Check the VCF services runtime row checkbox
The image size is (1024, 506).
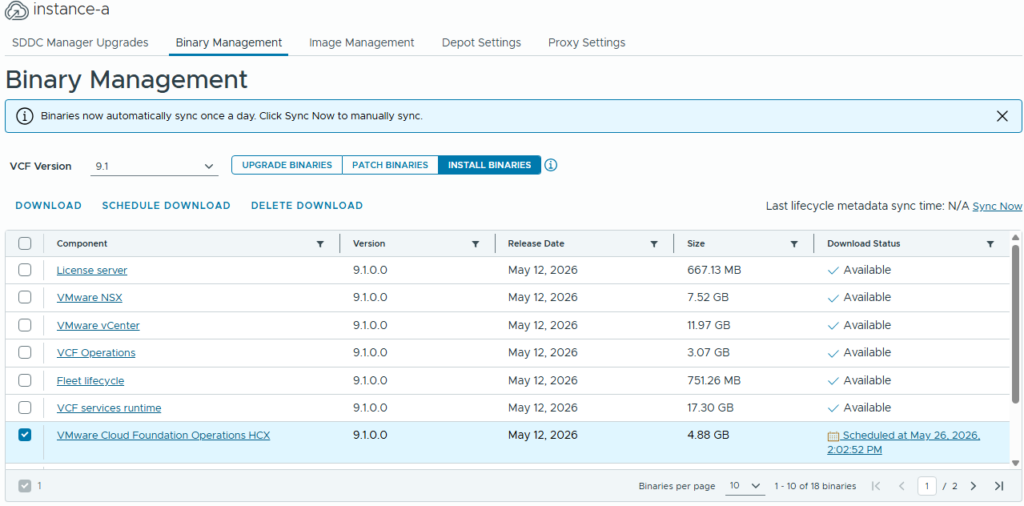tap(24, 407)
